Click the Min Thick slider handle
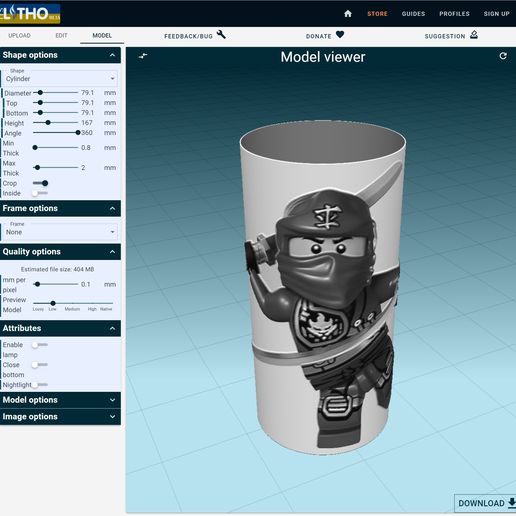The height and width of the screenshot is (516, 516). pos(35,147)
